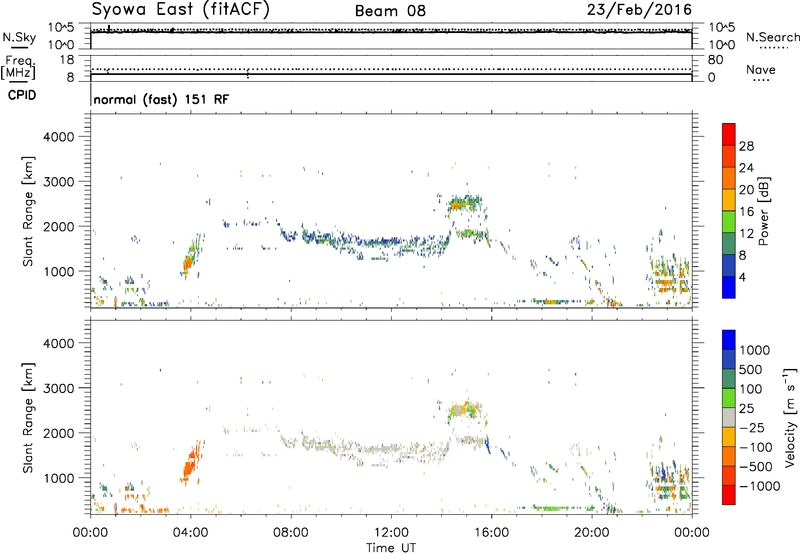Click the "24" Power scale value
Screen dimensions: 800x554
tap(746, 168)
